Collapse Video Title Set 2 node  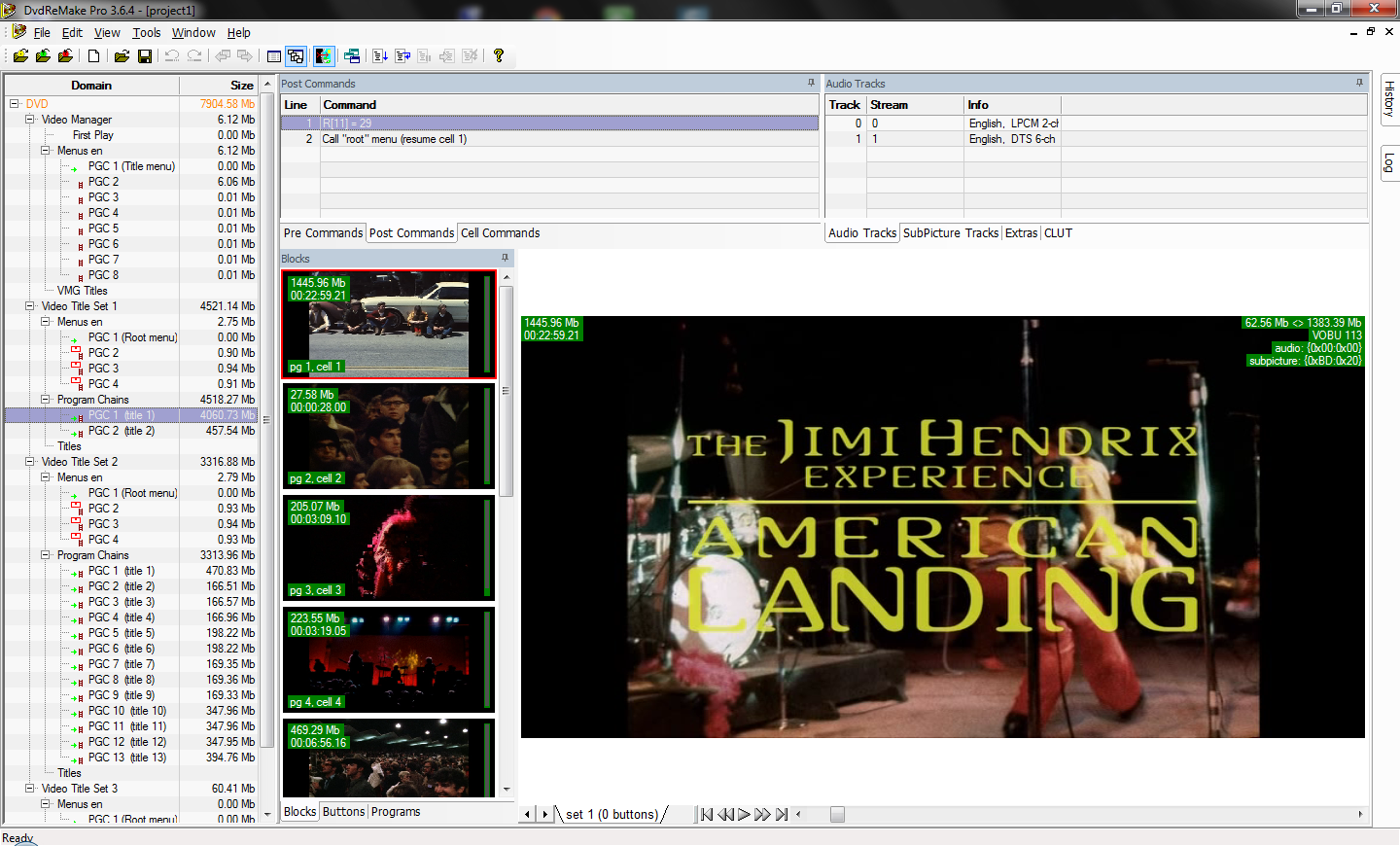tap(29, 462)
